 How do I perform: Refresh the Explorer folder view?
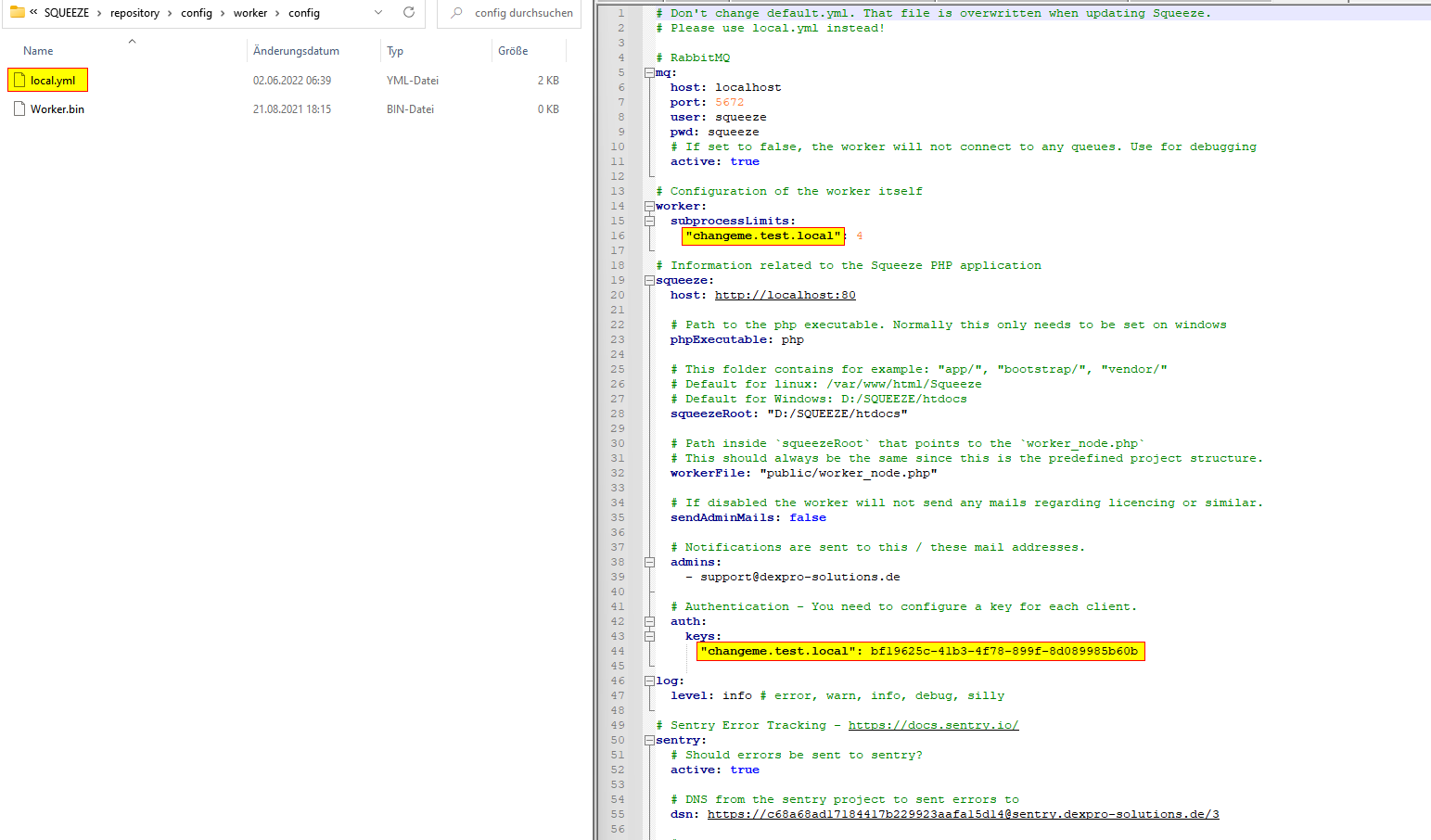[409, 12]
